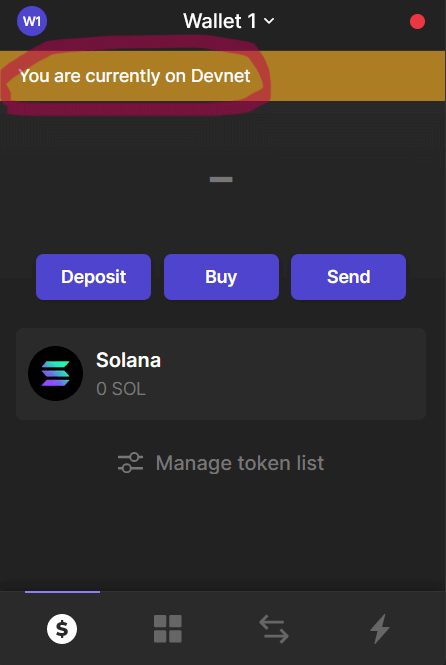
Task: Open the Solana token row card
Action: click(x=221, y=374)
